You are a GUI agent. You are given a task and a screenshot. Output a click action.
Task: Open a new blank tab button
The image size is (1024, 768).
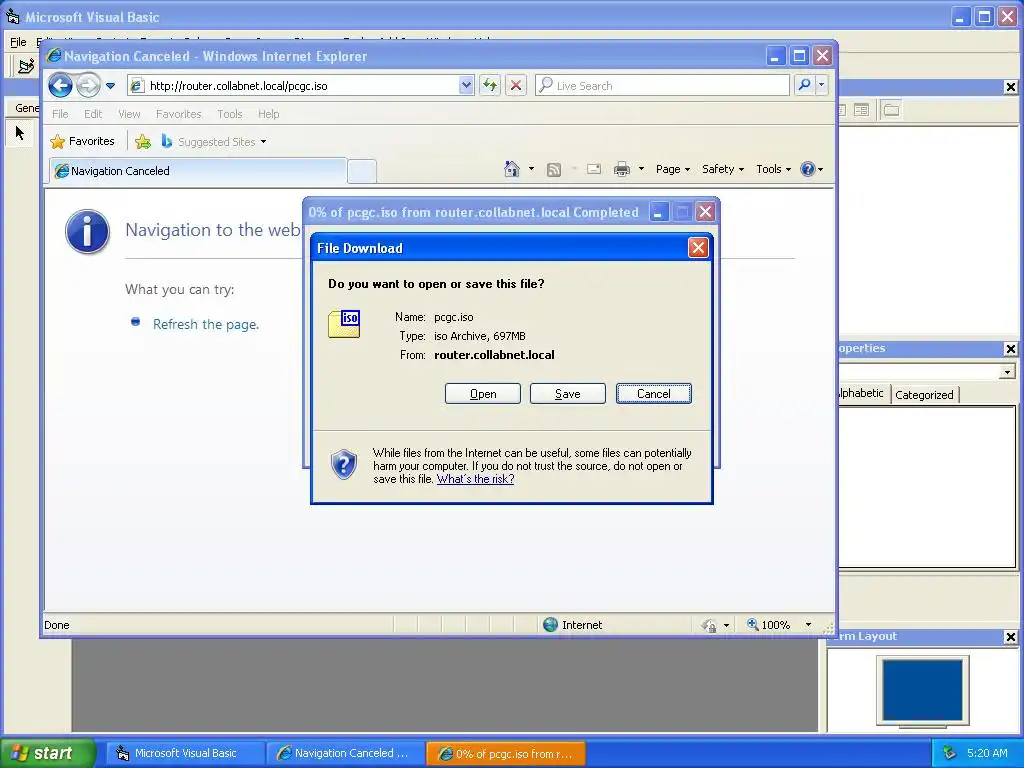coord(361,172)
